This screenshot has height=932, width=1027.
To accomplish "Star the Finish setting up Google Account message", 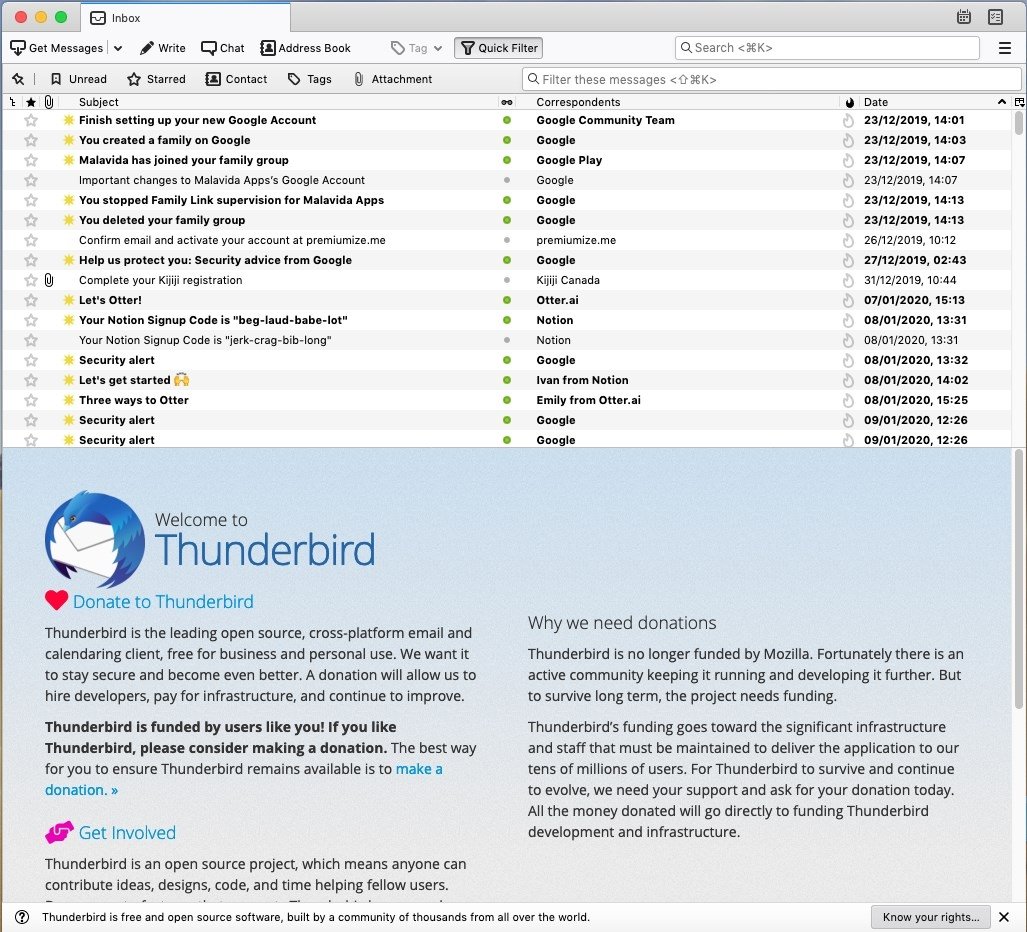I will click(x=31, y=121).
